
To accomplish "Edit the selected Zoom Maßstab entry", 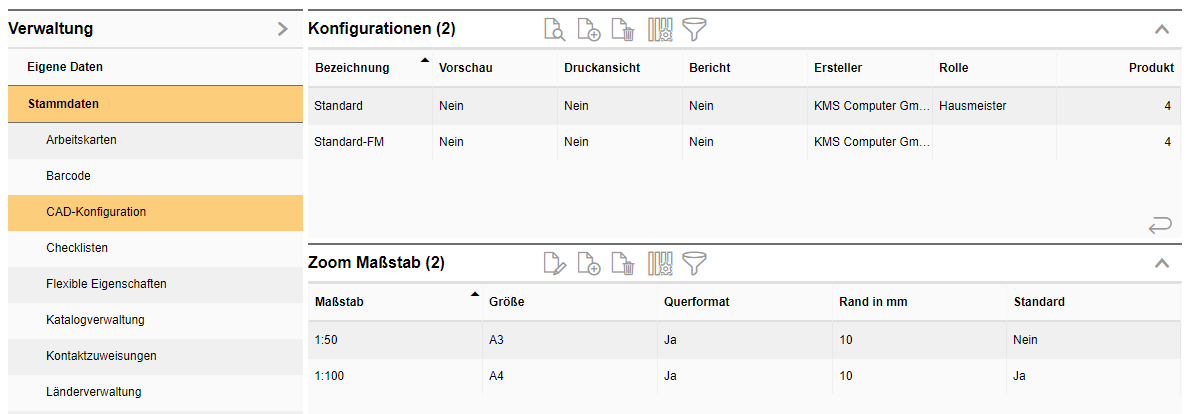I will [x=554, y=263].
